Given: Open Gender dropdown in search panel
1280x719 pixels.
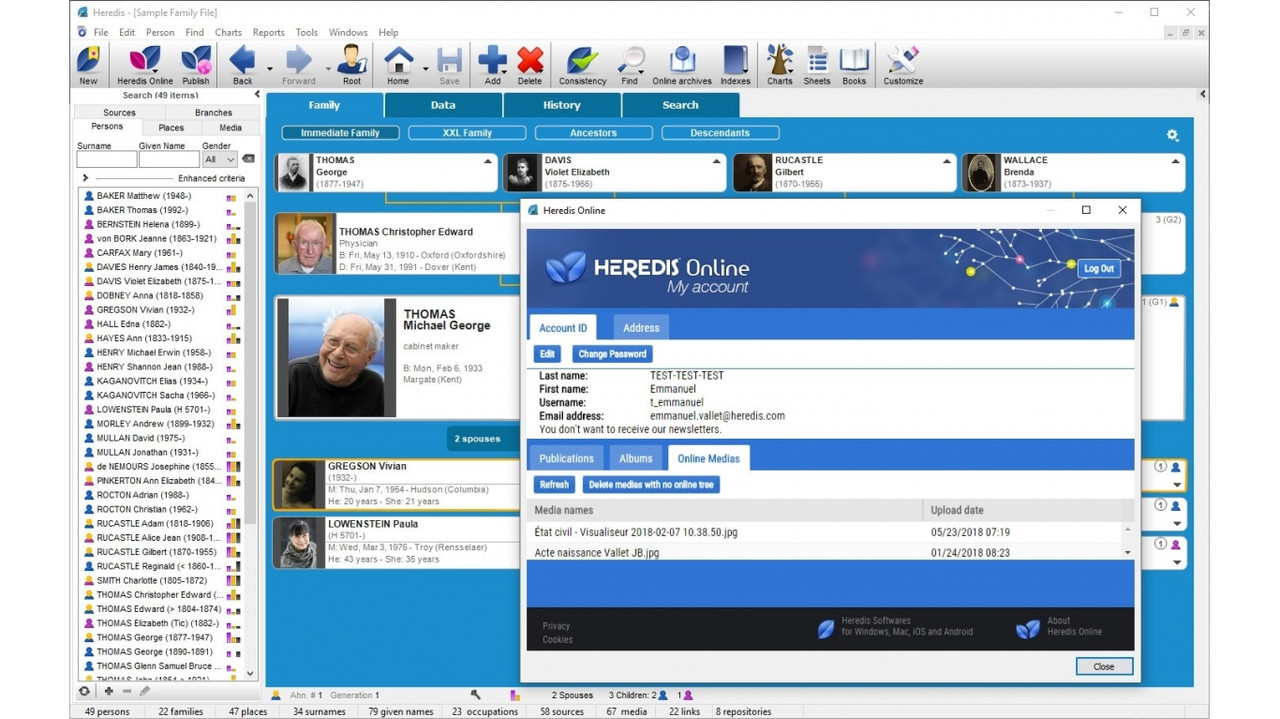Looking at the screenshot, I should [219, 159].
